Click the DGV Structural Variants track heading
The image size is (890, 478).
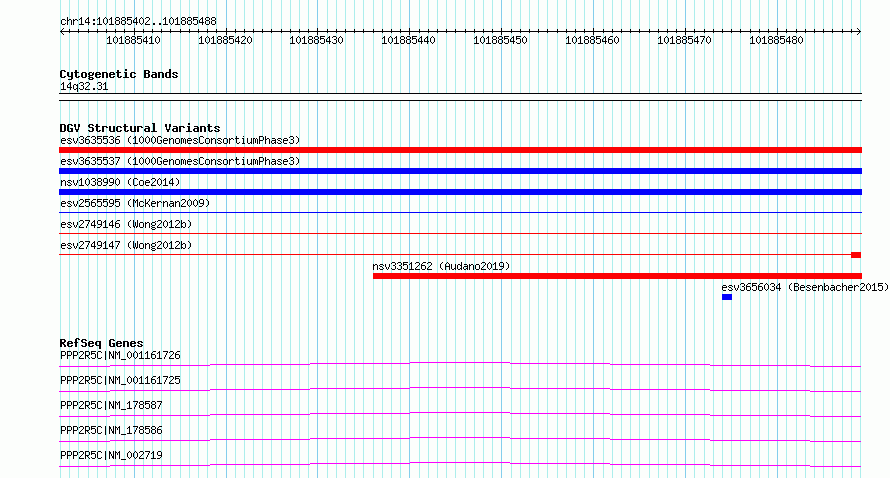140,128
